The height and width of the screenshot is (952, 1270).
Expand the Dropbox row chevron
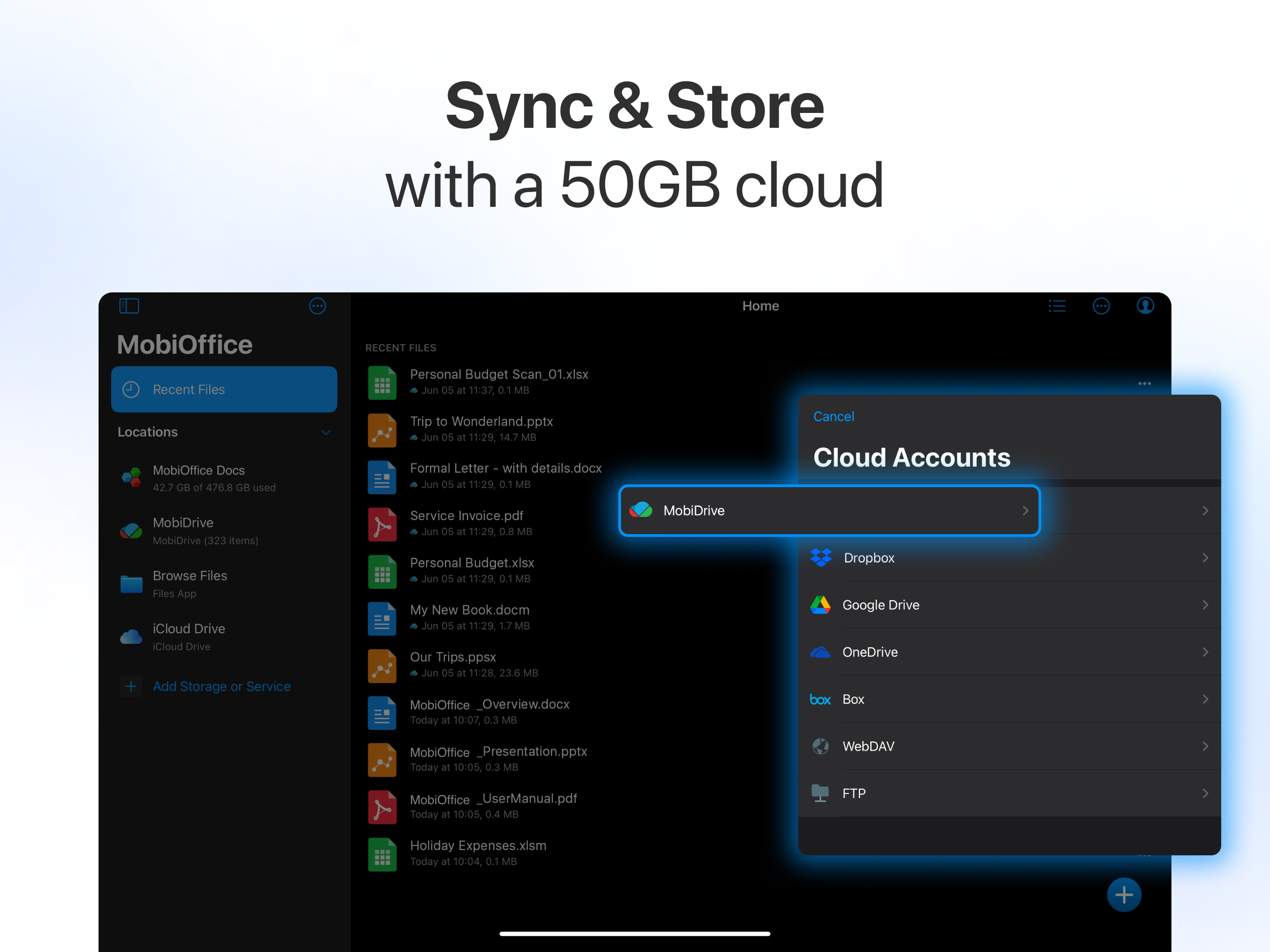click(1205, 557)
